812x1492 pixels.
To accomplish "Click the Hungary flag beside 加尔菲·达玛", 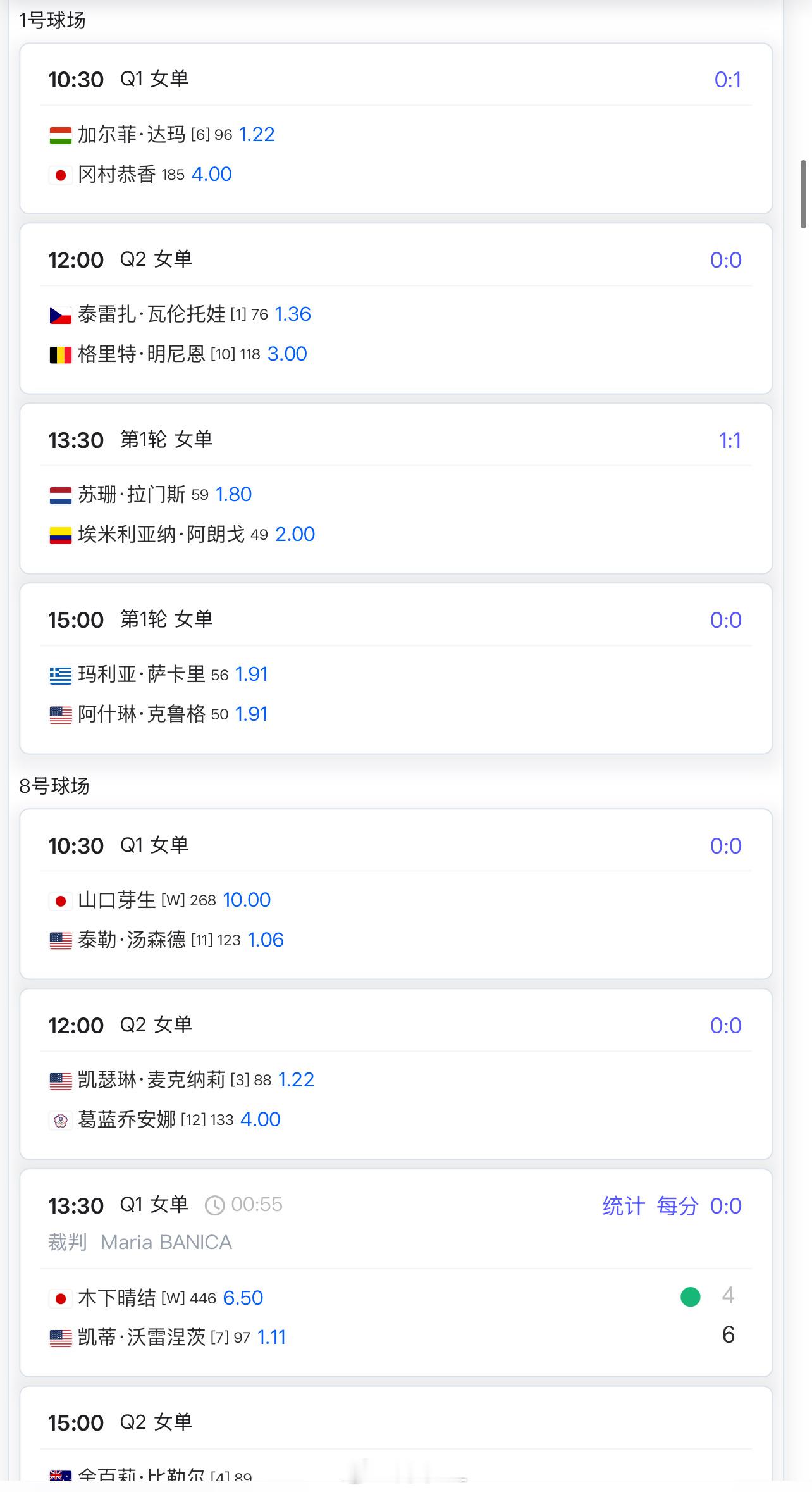I will [x=60, y=135].
